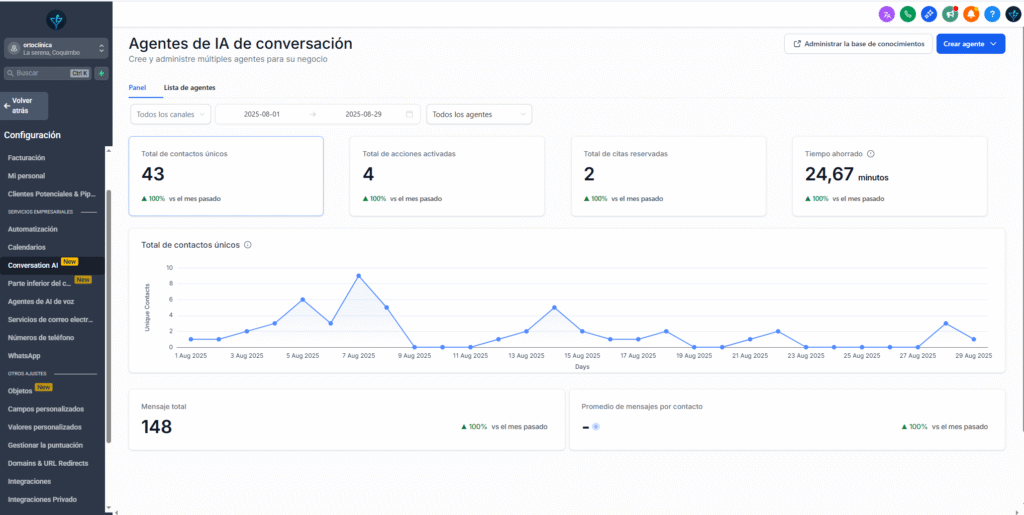Open the calendar icon in date range
The width and height of the screenshot is (1024, 515).
point(409,114)
